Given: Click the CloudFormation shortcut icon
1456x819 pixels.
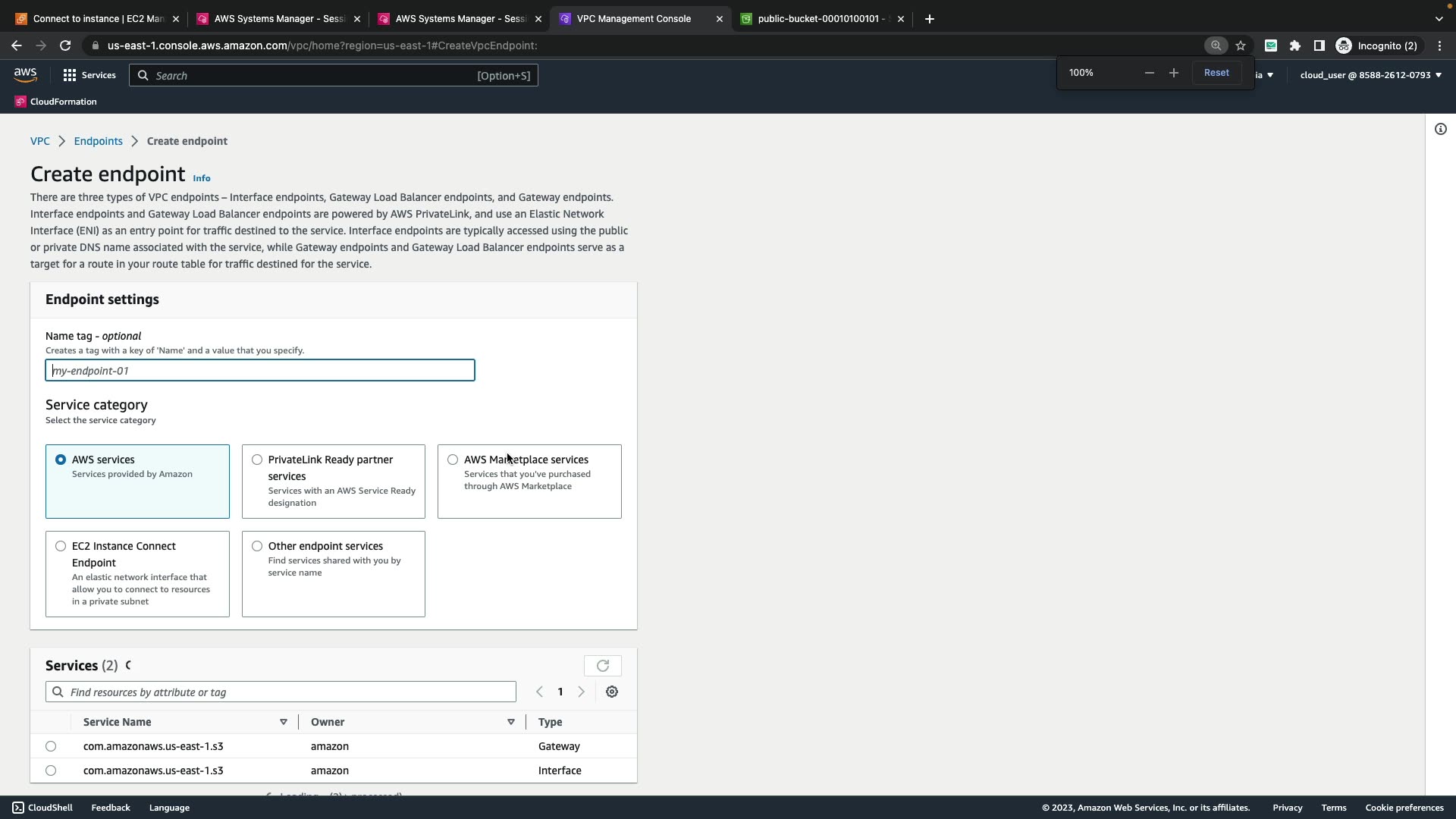Looking at the screenshot, I should (20, 102).
